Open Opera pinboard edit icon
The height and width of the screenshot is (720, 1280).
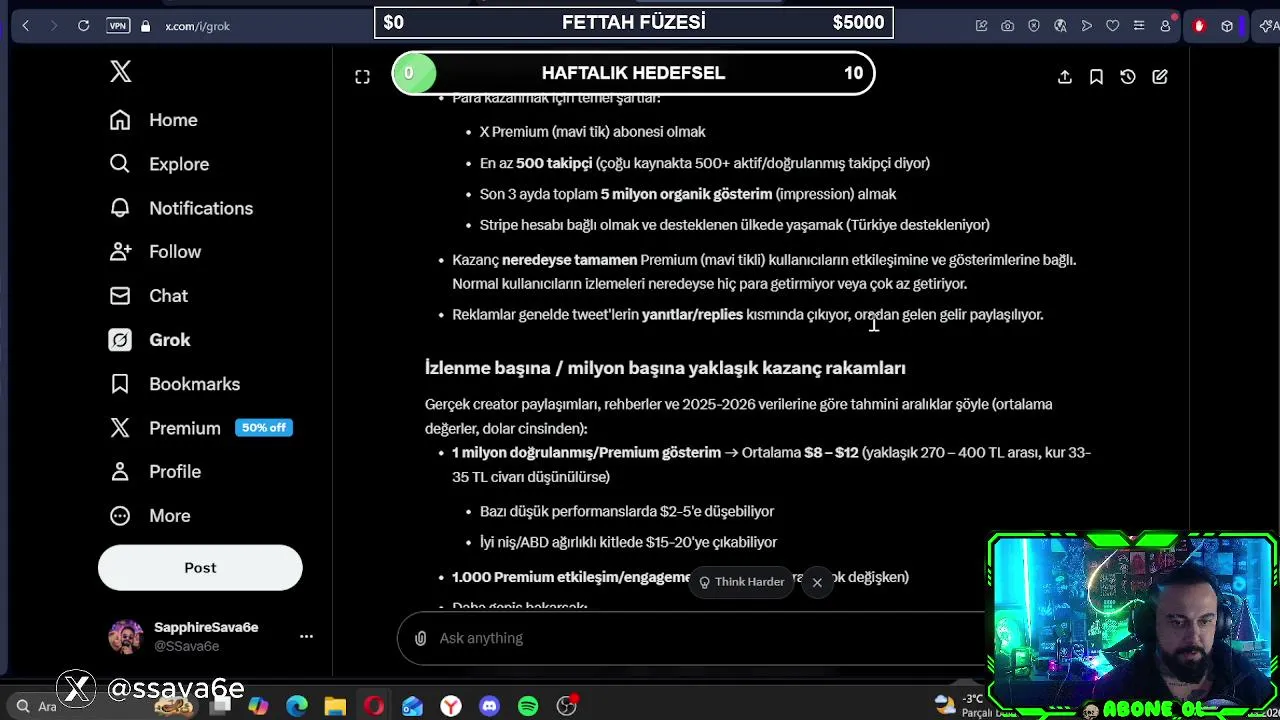coord(982,26)
